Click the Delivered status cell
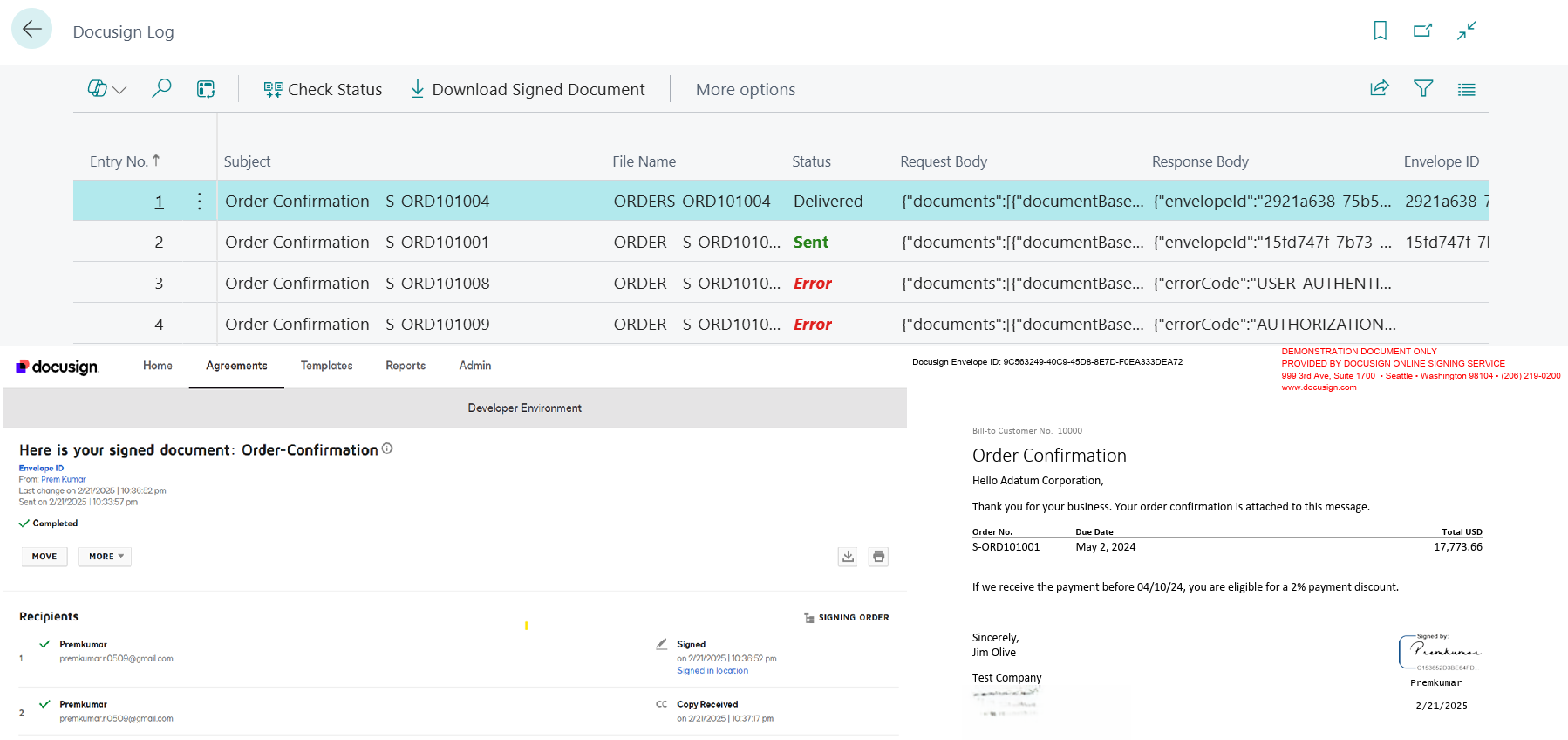The height and width of the screenshot is (740, 1568). point(828,202)
